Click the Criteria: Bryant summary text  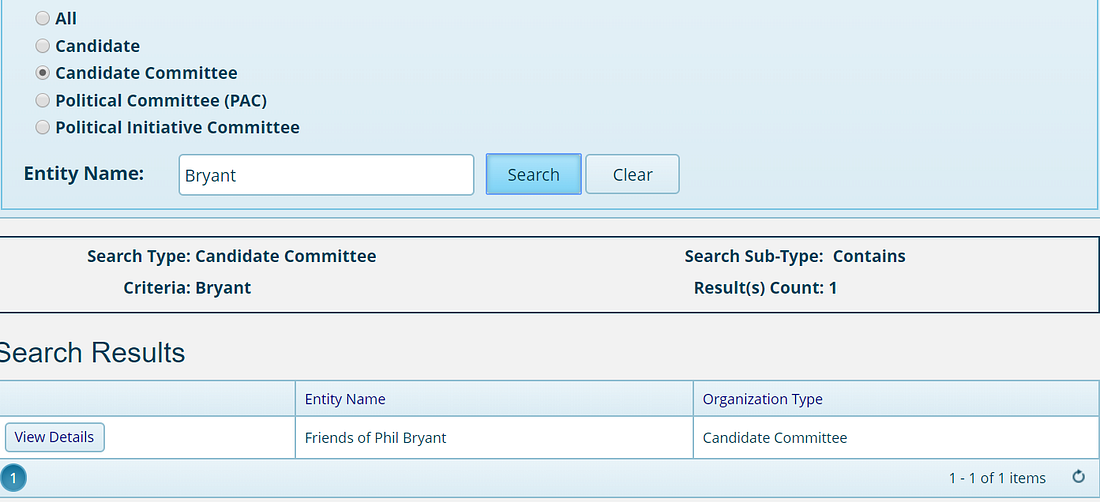coord(187,287)
